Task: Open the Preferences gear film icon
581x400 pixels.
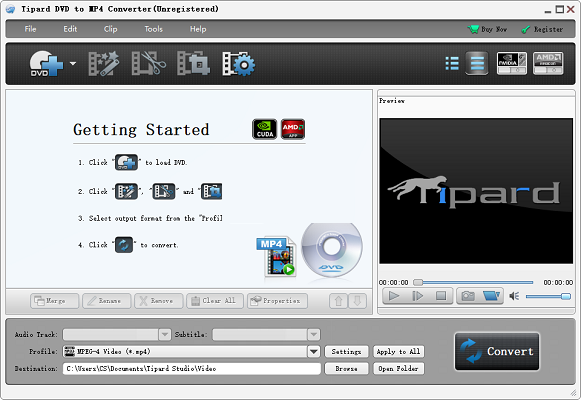Action: click(x=239, y=64)
